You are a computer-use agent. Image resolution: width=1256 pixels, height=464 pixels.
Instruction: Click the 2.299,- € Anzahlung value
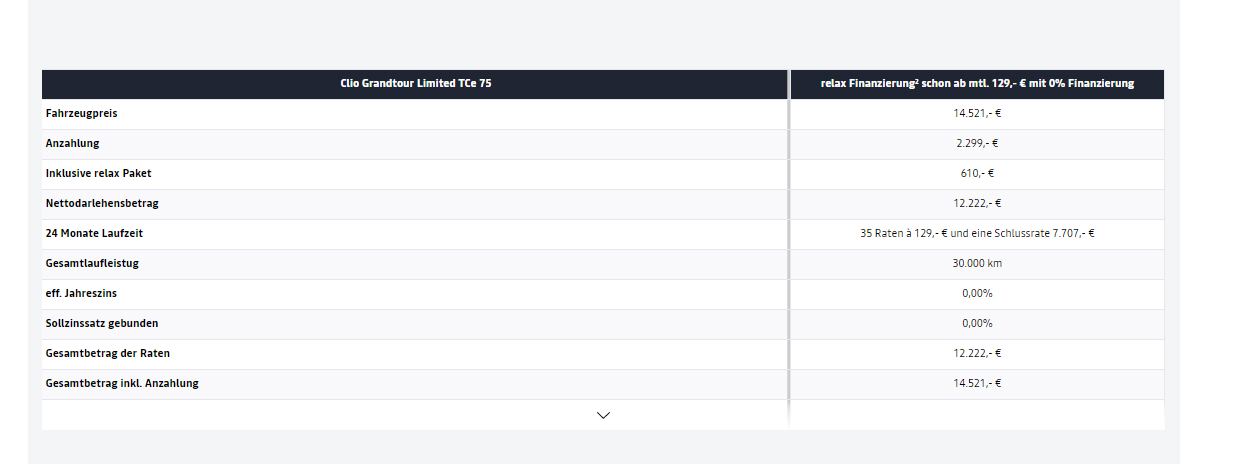point(977,144)
